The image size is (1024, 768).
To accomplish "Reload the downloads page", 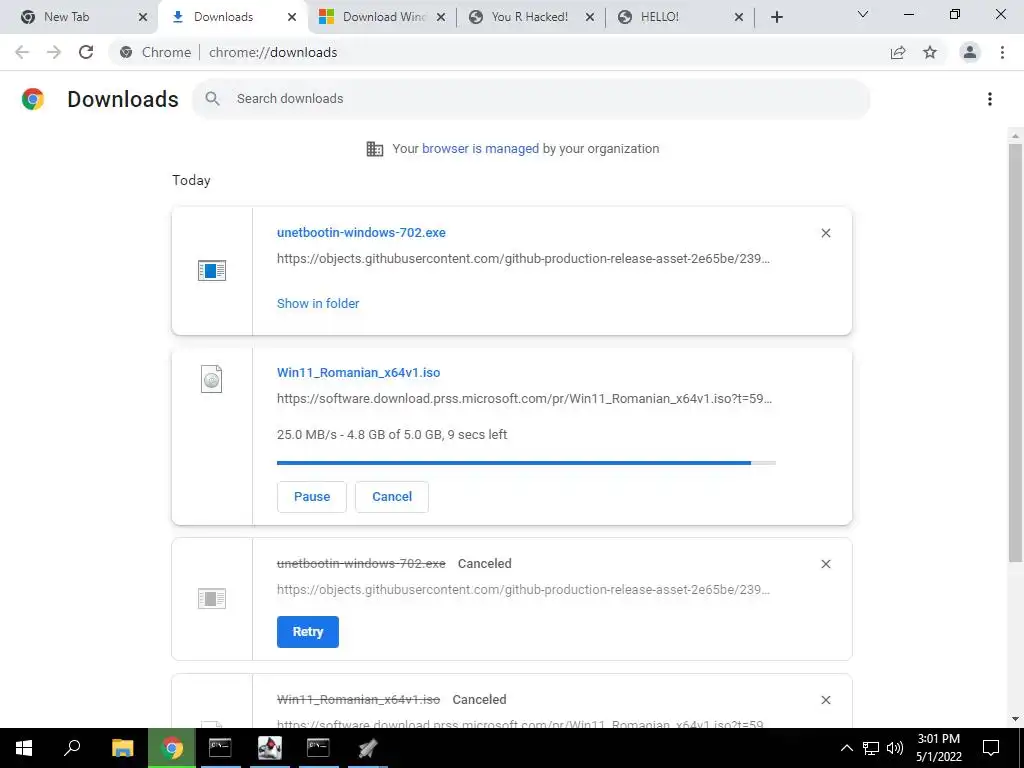I will (x=86, y=52).
